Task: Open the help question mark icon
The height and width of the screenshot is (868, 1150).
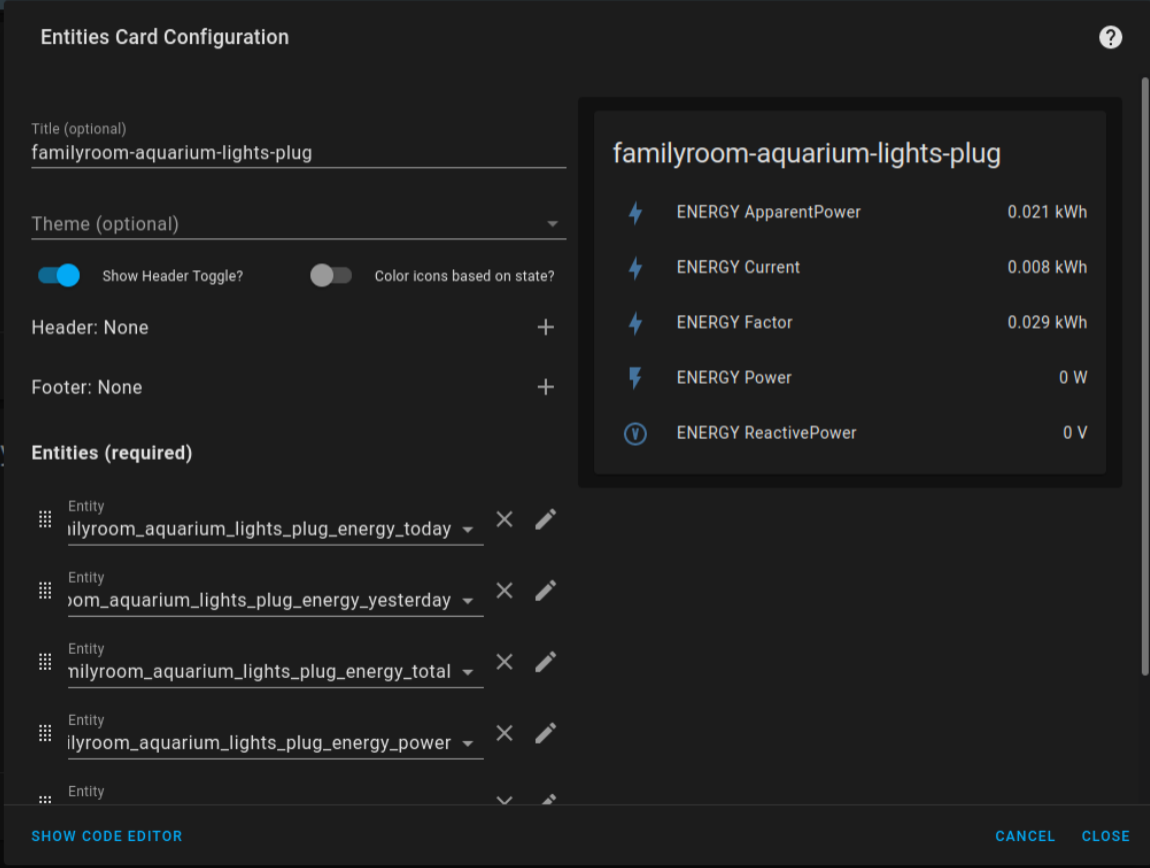Action: pos(1110,38)
